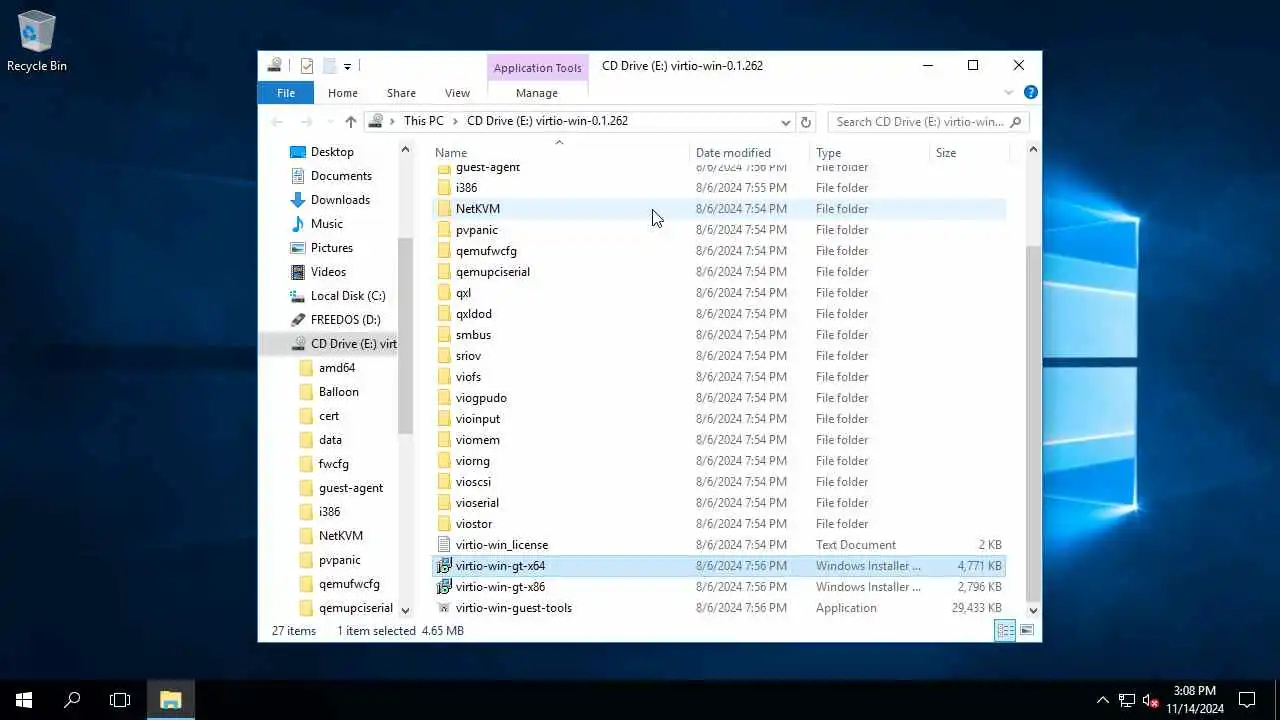
Task: Select the NetKVM folder icon in file list
Action: click(444, 209)
